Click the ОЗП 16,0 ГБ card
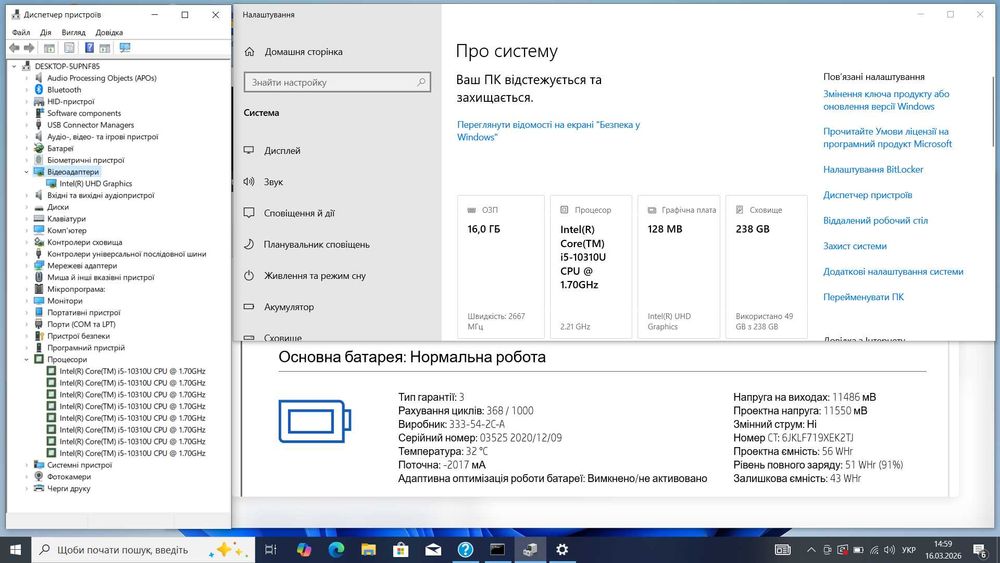 coord(501,267)
